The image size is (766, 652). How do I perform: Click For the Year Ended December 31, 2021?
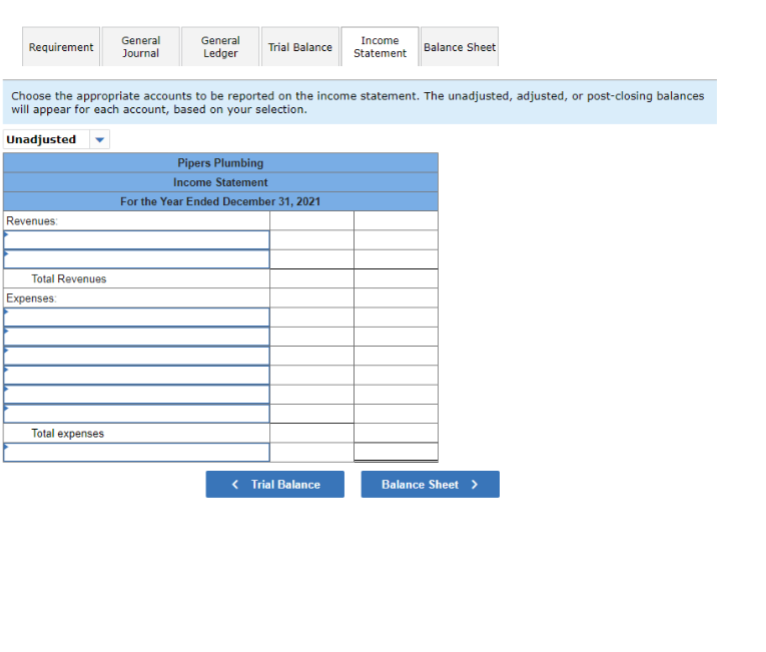(x=220, y=201)
